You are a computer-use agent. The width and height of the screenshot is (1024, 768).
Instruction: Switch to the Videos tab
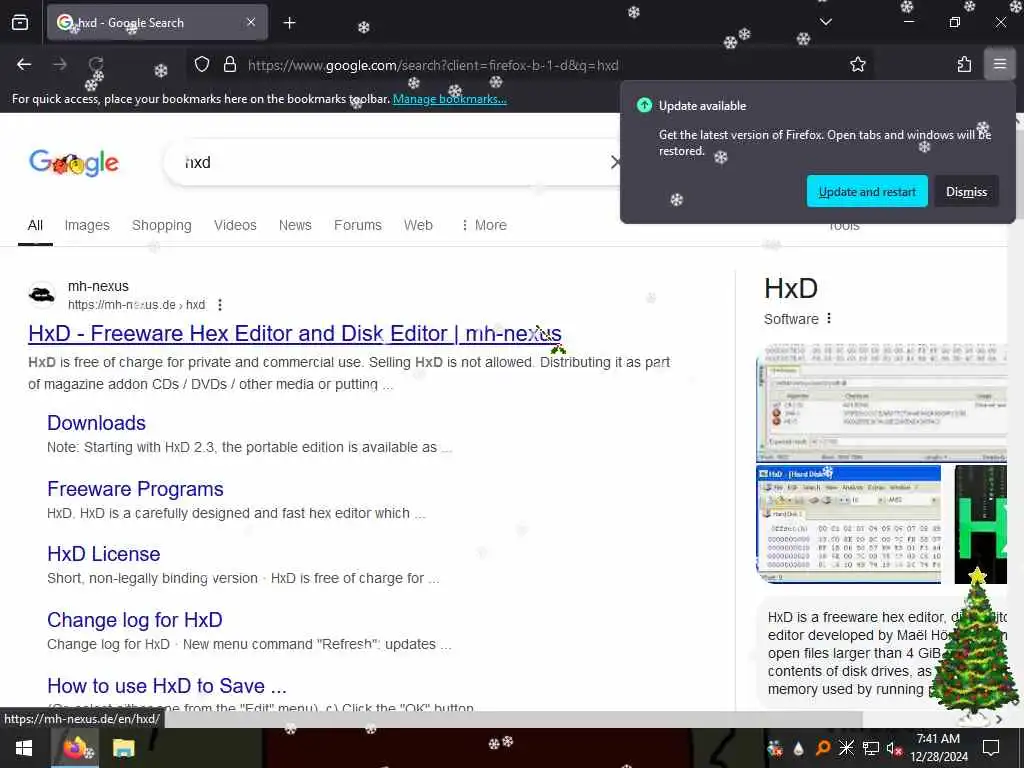235,225
